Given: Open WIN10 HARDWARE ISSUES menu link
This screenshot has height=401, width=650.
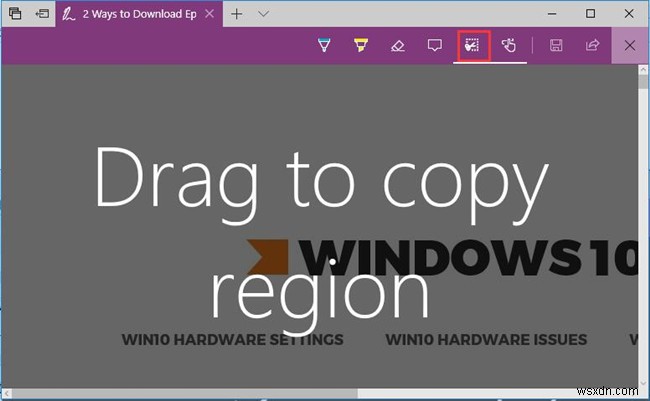Looking at the screenshot, I should (x=486, y=340).
